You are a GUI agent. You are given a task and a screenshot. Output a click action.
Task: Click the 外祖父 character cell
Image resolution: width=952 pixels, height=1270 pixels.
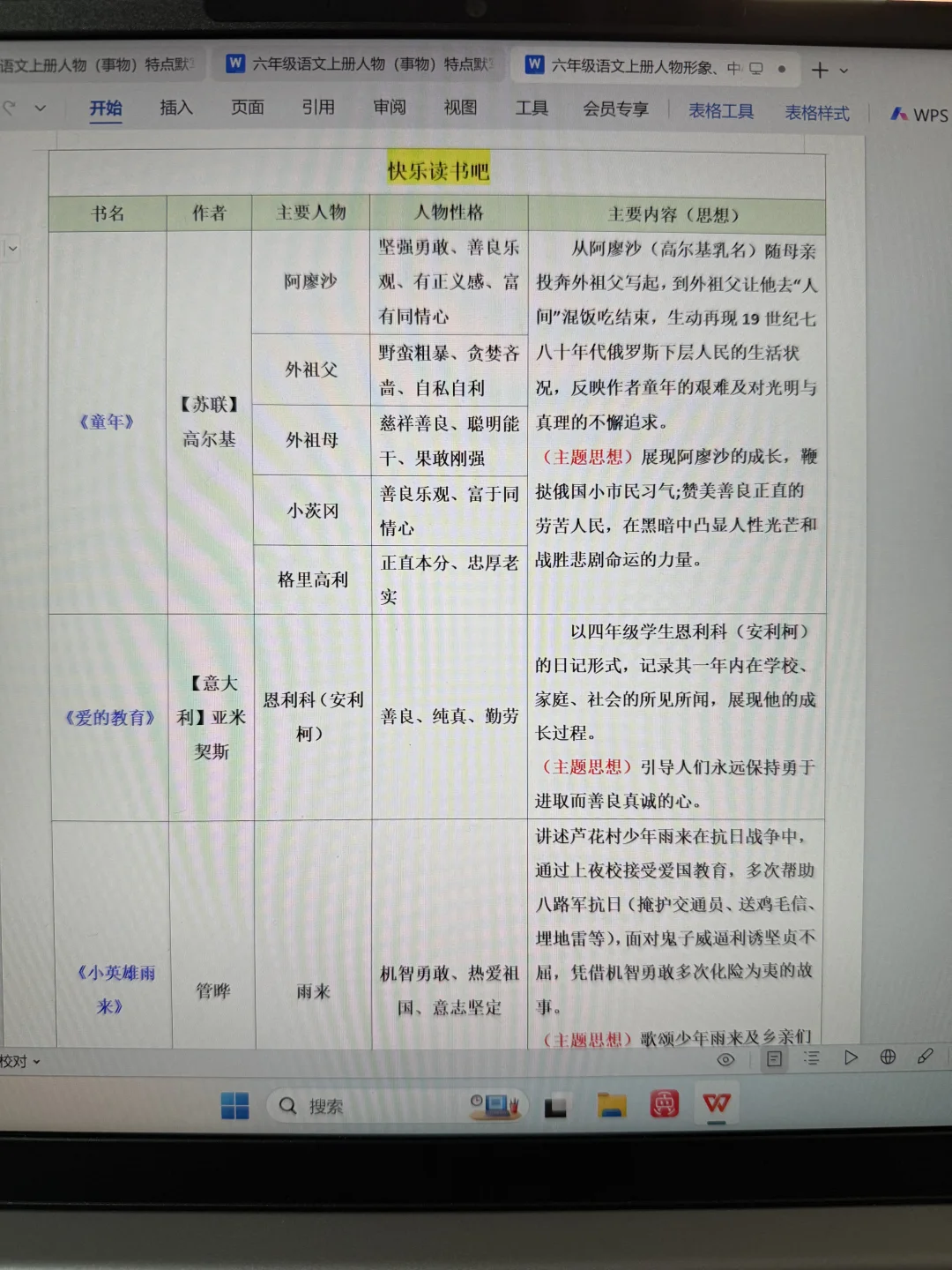[311, 370]
